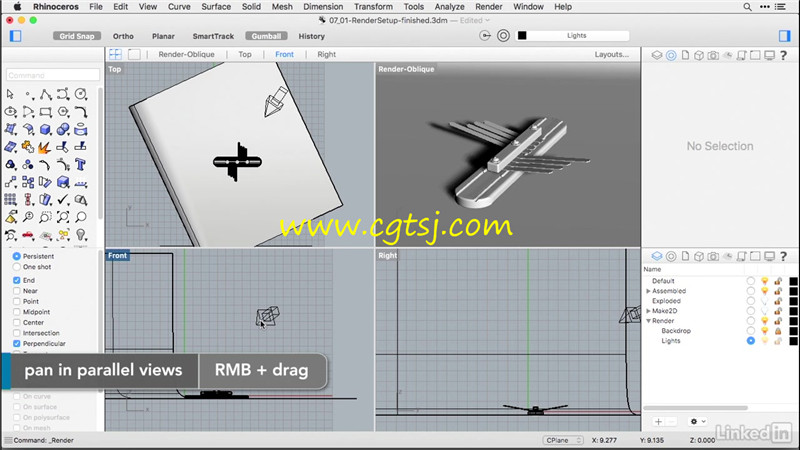Click the Default layer black color swatch
Viewport: 800px width, 450px height.
793,281
